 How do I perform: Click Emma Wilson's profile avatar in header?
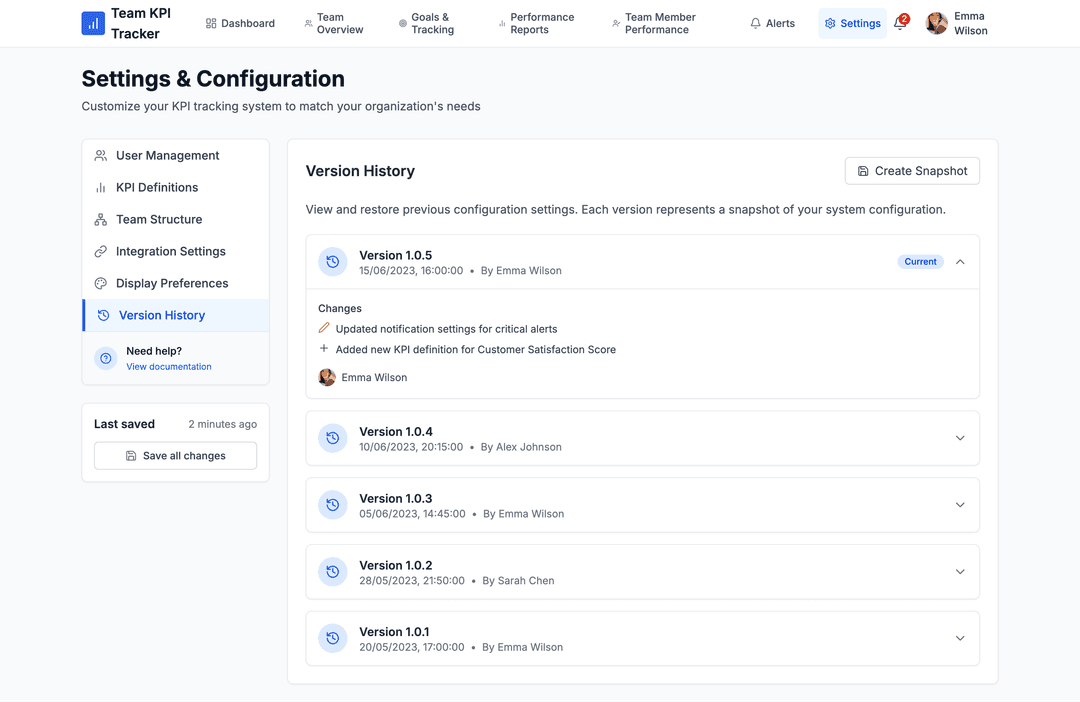pyautogui.click(x=937, y=24)
